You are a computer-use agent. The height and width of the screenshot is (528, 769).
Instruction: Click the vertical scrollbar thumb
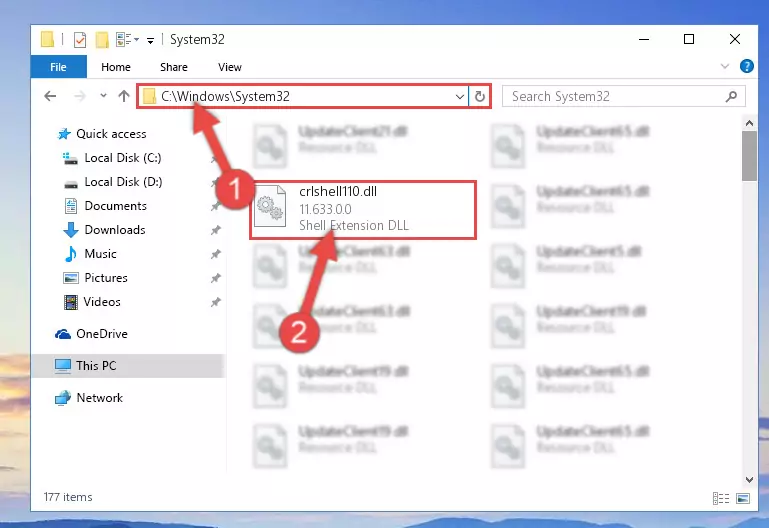(x=749, y=156)
